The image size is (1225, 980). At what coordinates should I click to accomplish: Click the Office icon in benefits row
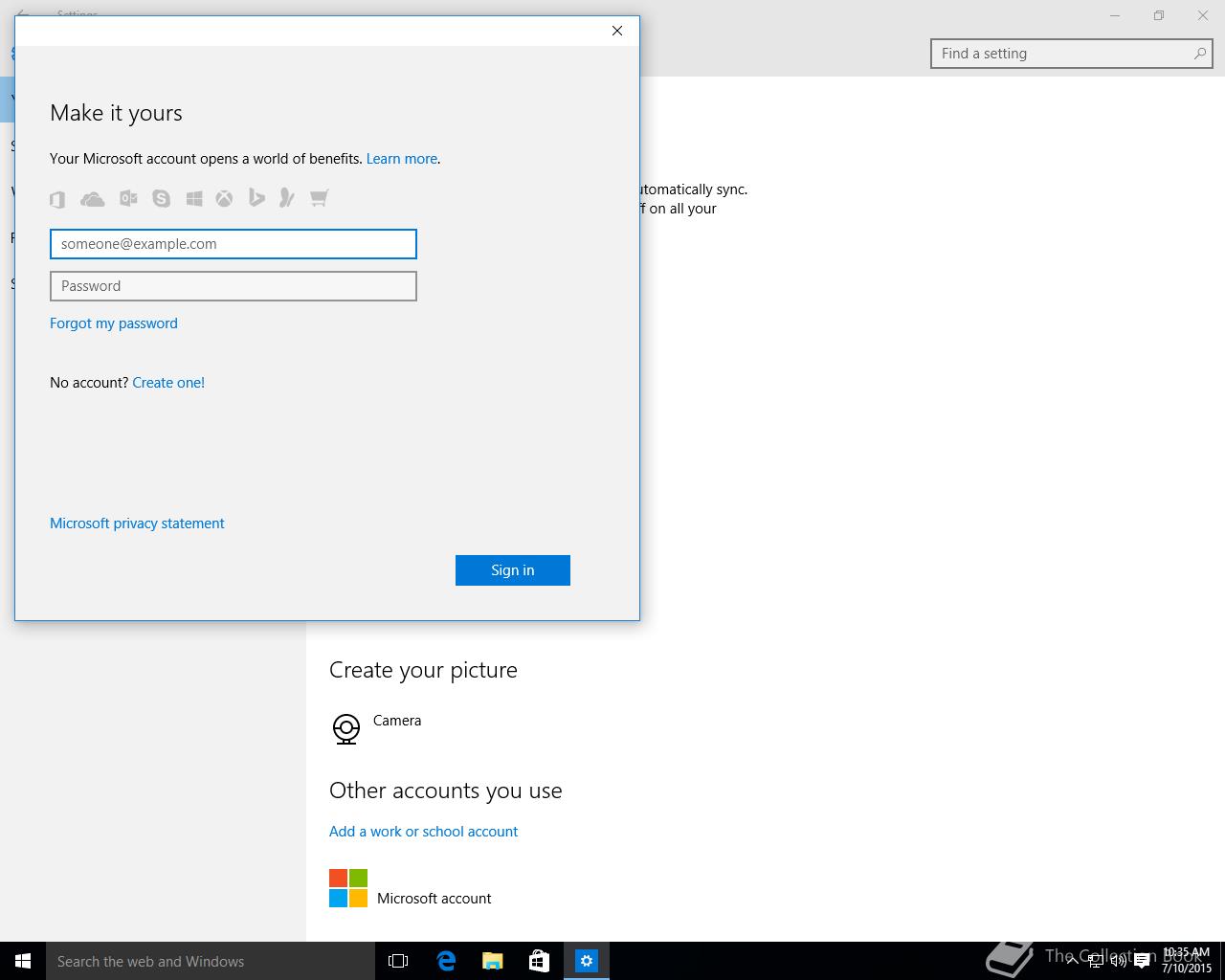point(57,199)
